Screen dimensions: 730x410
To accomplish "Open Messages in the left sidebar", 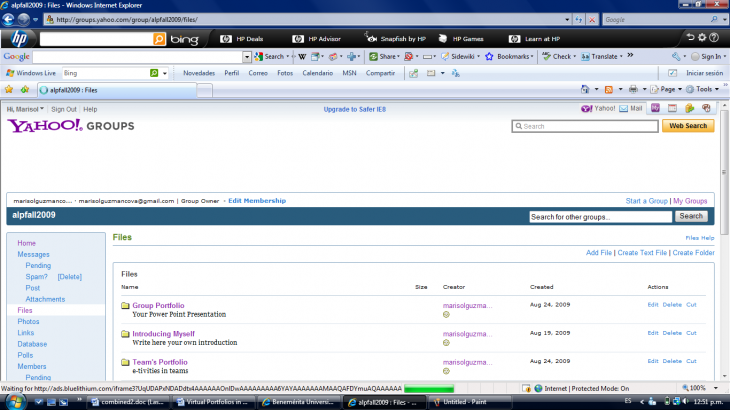I will 33,255.
